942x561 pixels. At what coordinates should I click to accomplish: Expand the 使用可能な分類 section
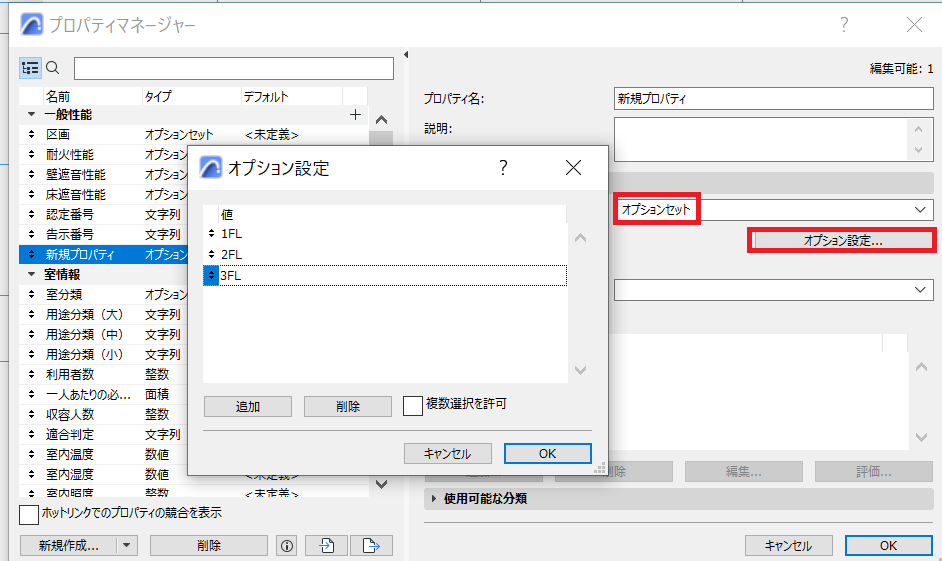pos(434,499)
